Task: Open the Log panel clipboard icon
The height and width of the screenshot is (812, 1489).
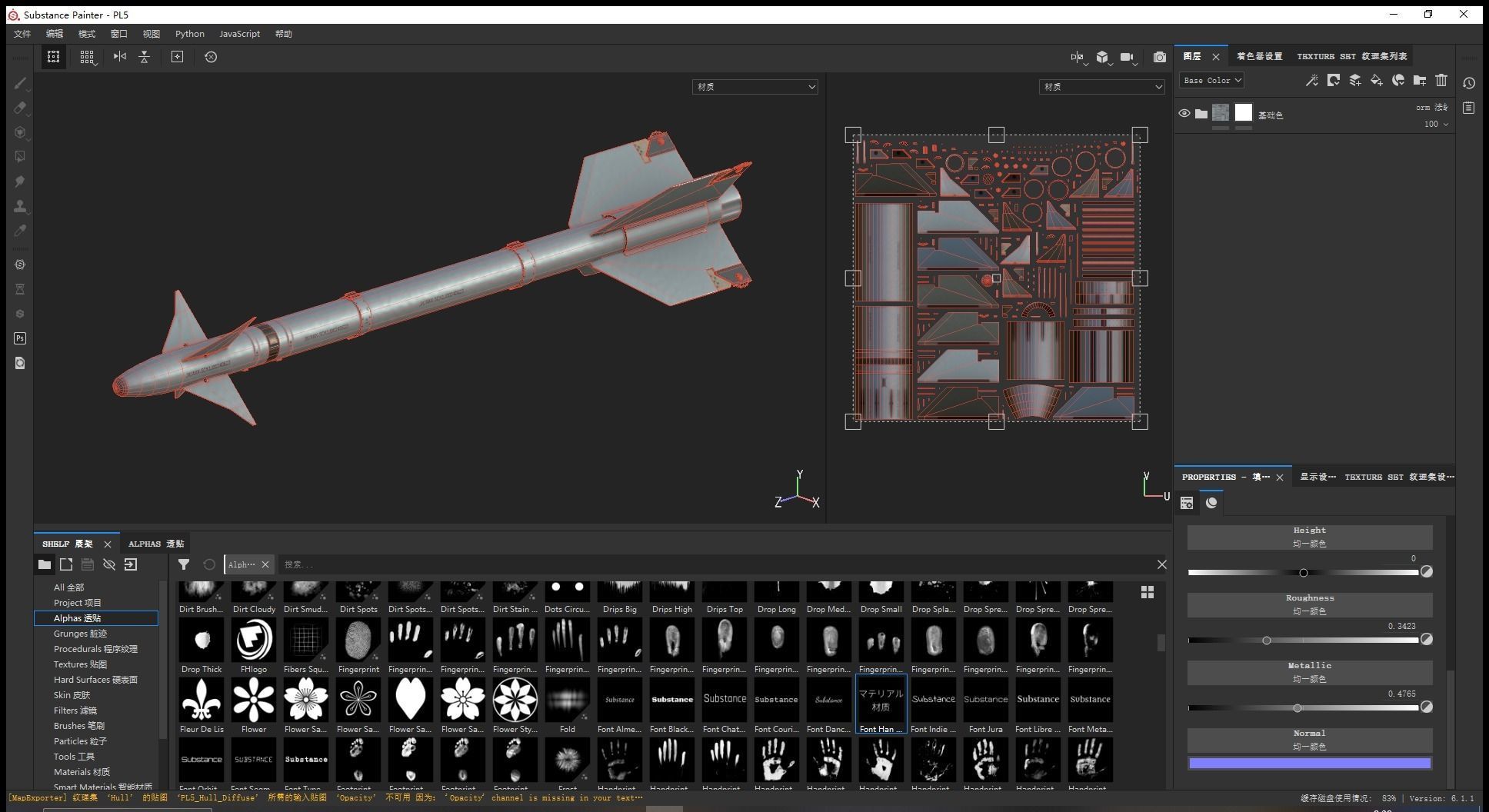Action: point(1469,108)
